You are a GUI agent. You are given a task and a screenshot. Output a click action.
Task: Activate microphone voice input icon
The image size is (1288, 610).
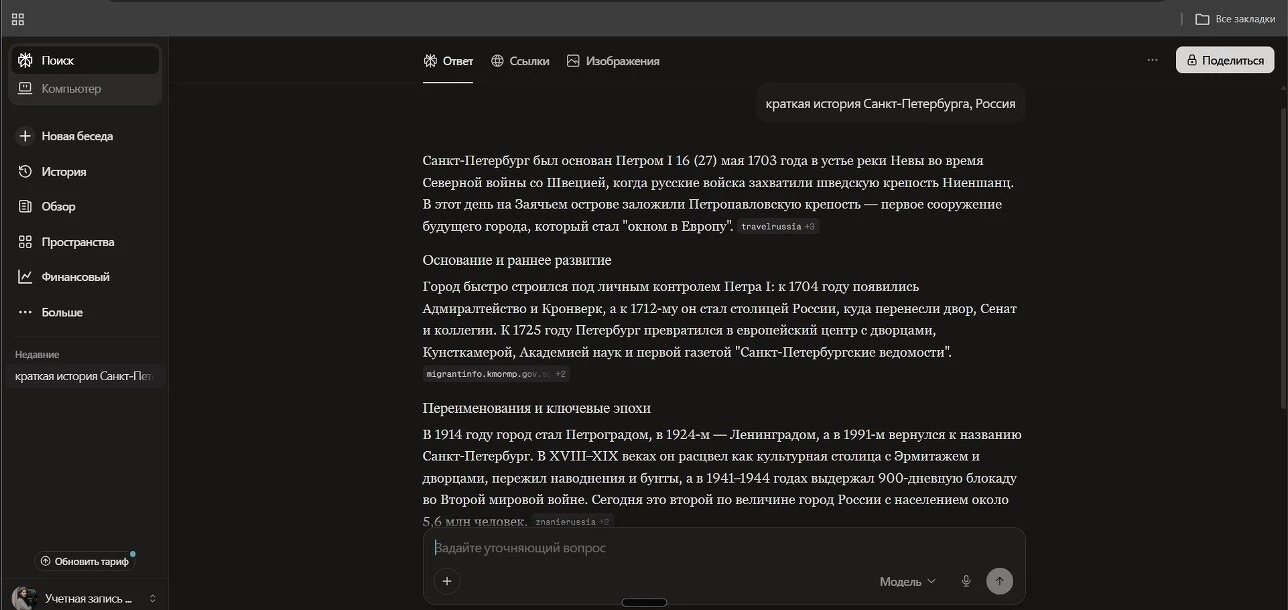click(966, 581)
